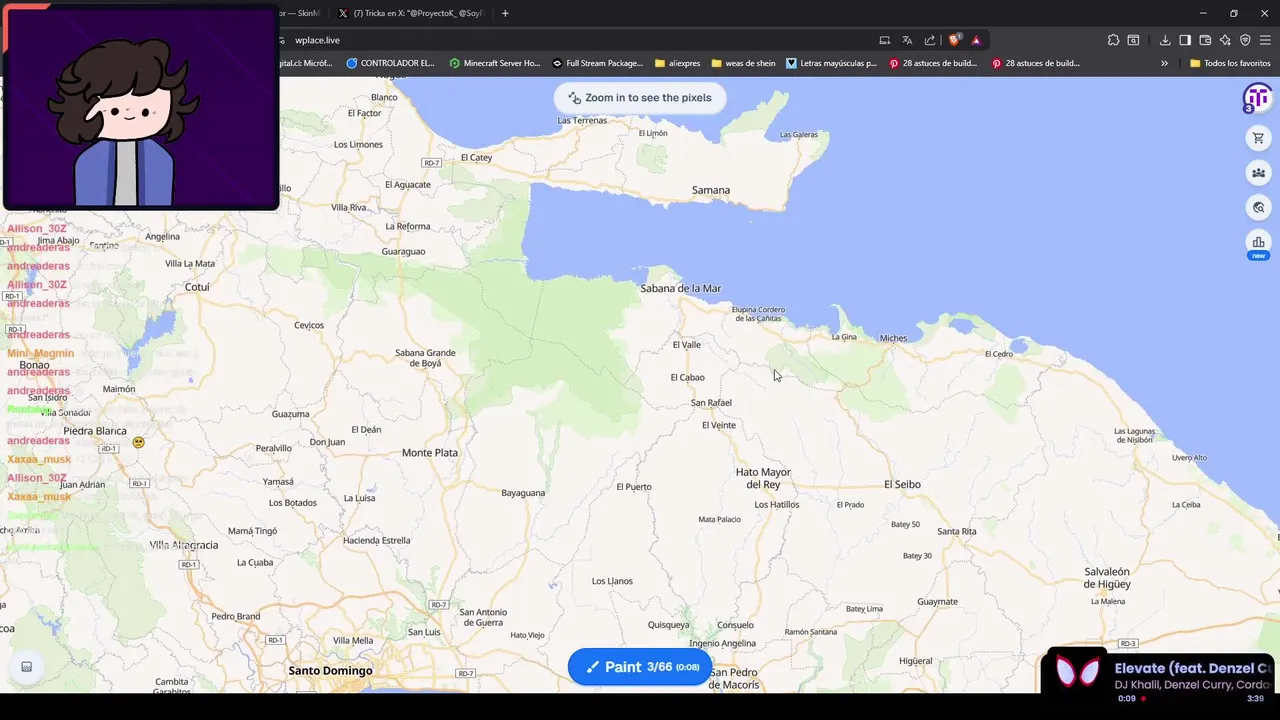The height and width of the screenshot is (720, 1280).
Task: Open the browser extensions puzzle icon
Action: 1113,40
